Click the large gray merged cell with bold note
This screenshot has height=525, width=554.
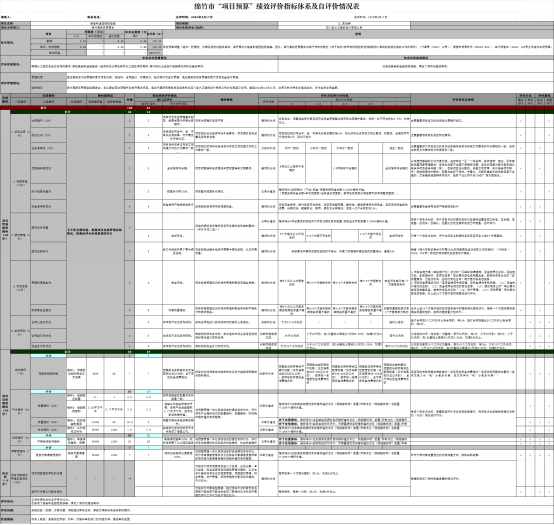[x=95, y=231]
